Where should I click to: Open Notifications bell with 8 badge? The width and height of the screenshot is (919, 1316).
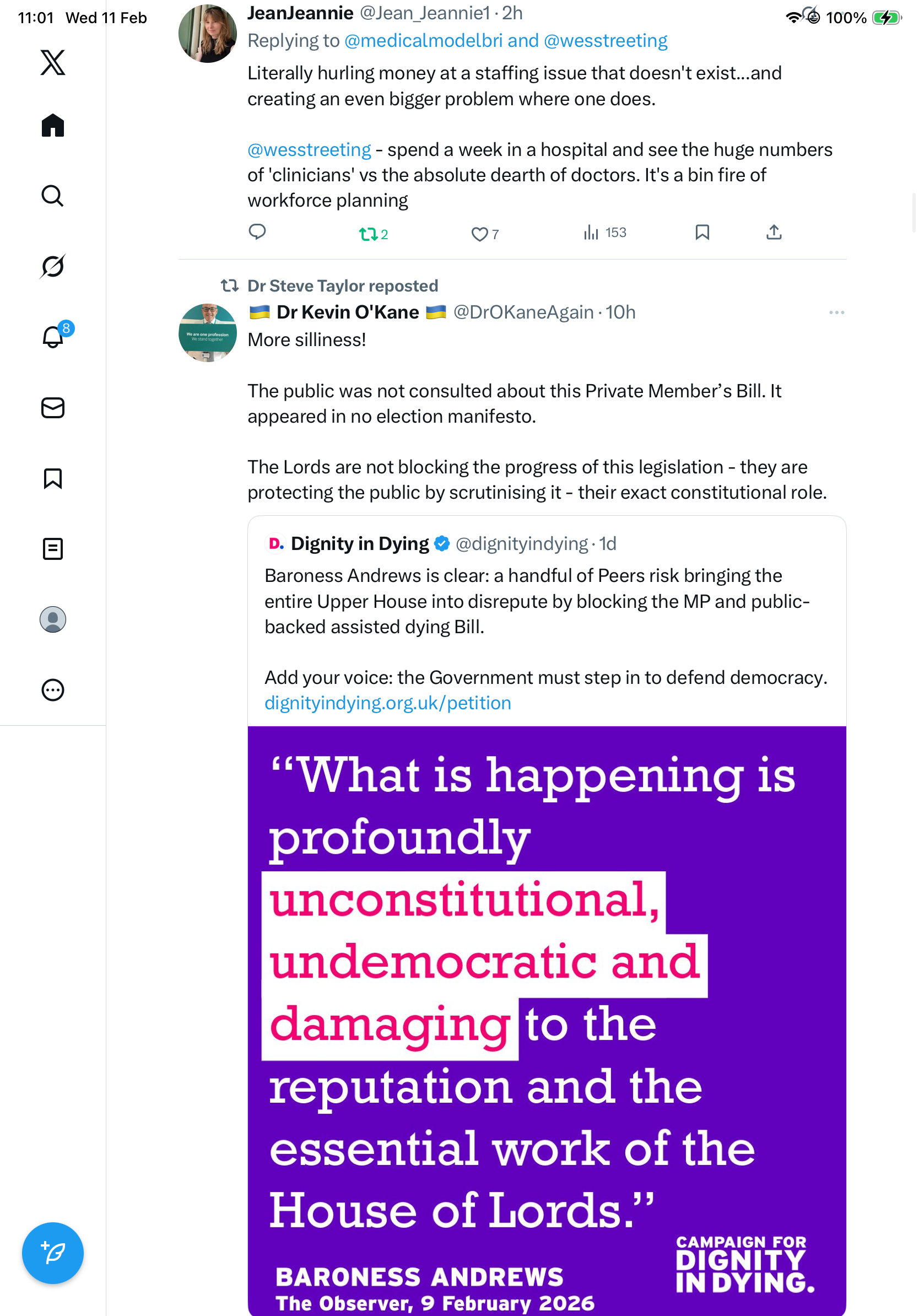click(x=53, y=337)
